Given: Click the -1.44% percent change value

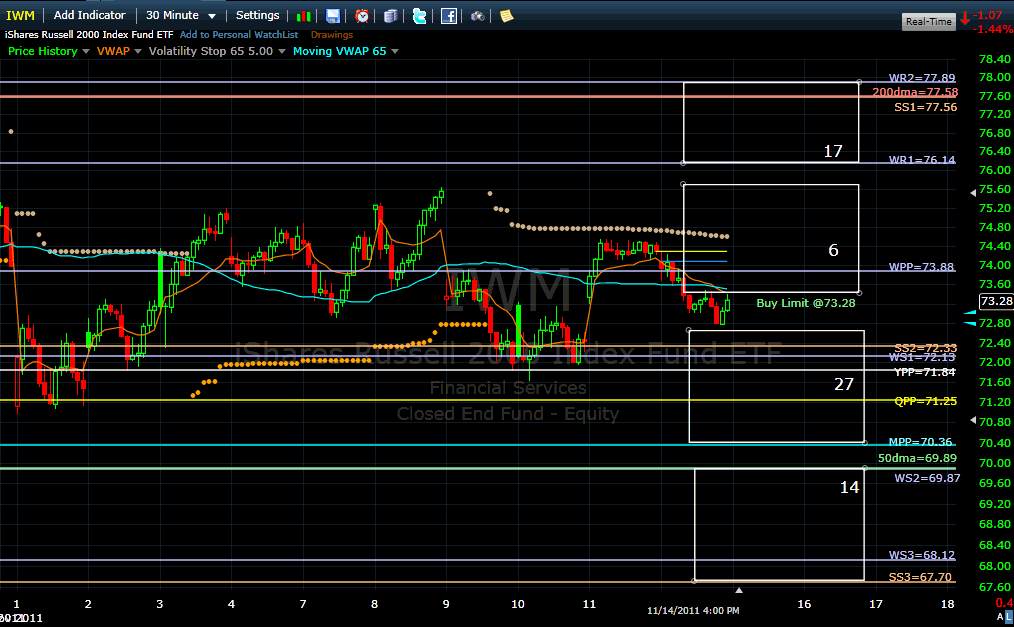Looking at the screenshot, I should (993, 30).
